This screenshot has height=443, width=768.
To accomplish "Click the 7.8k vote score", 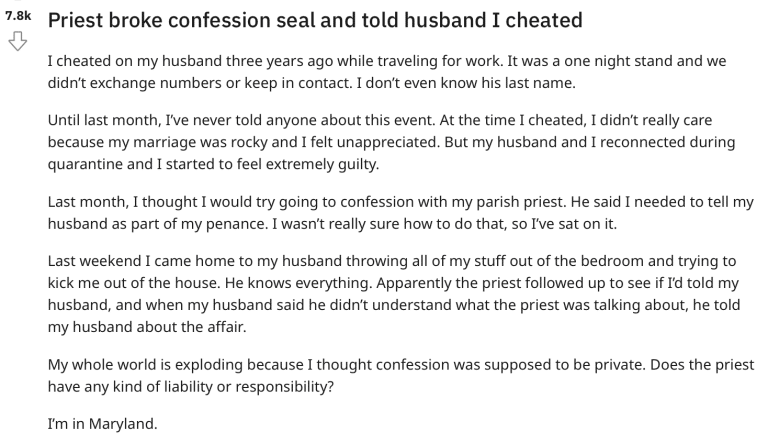I will (x=18, y=16).
